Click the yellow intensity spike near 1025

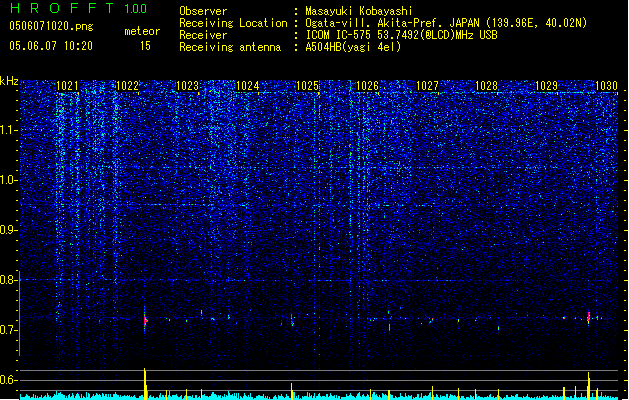click(x=292, y=391)
